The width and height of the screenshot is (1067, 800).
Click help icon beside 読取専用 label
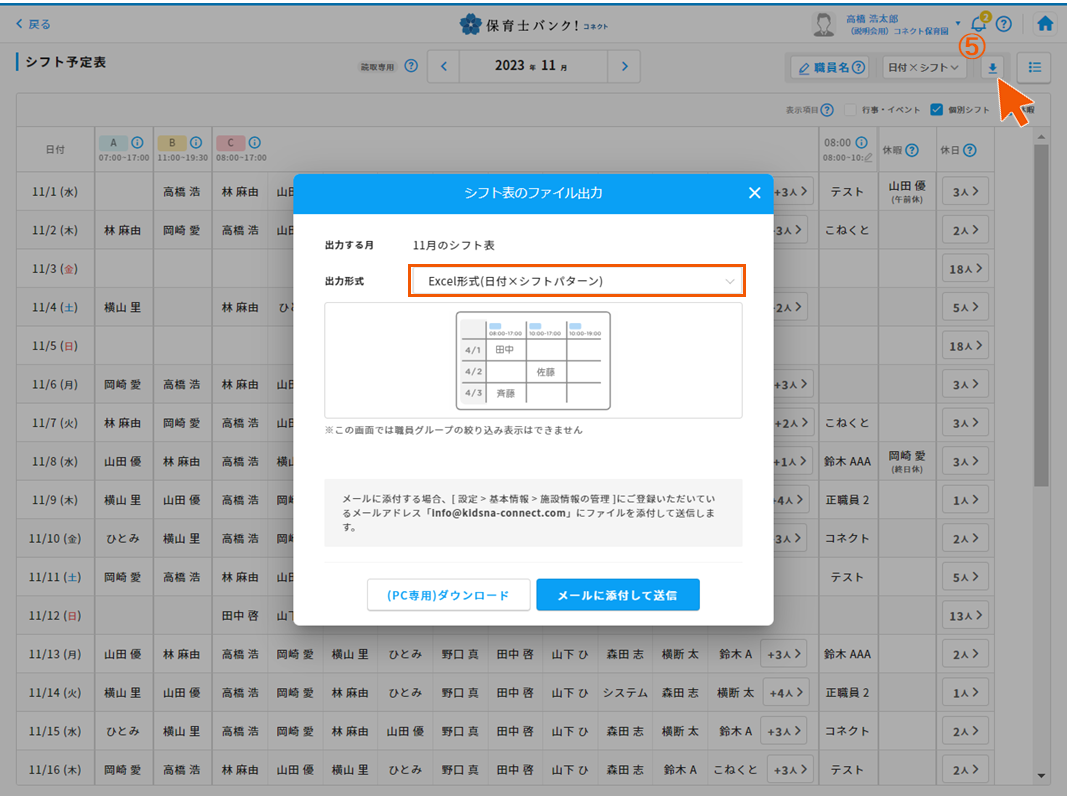pos(411,67)
